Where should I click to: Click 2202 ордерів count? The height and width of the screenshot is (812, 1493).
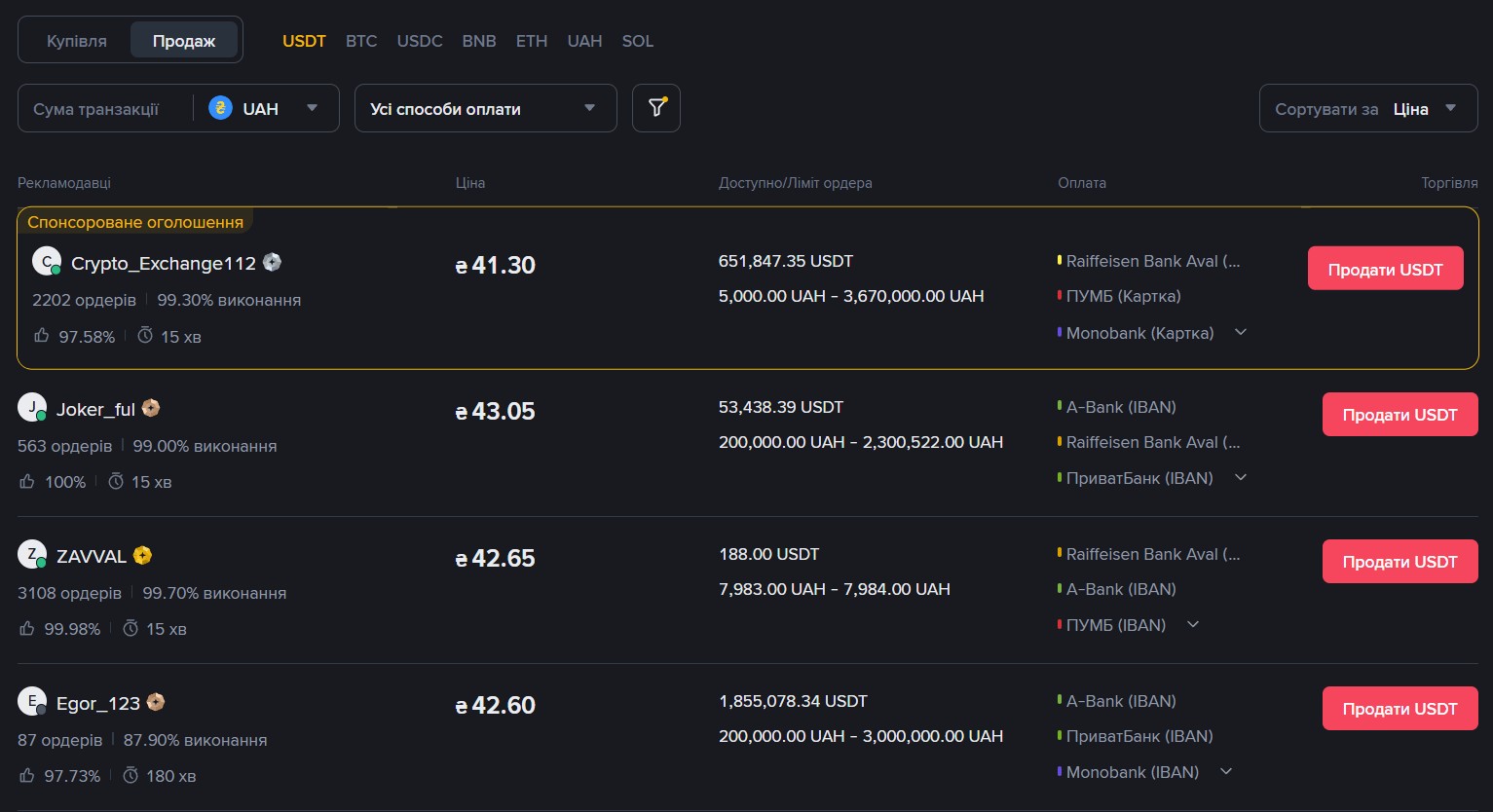85,300
